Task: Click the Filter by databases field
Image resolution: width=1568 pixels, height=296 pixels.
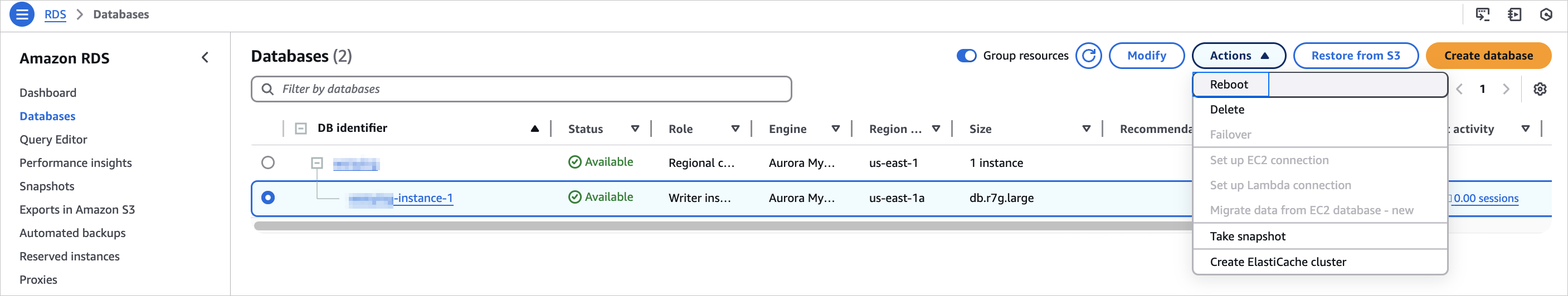Action: point(521,90)
